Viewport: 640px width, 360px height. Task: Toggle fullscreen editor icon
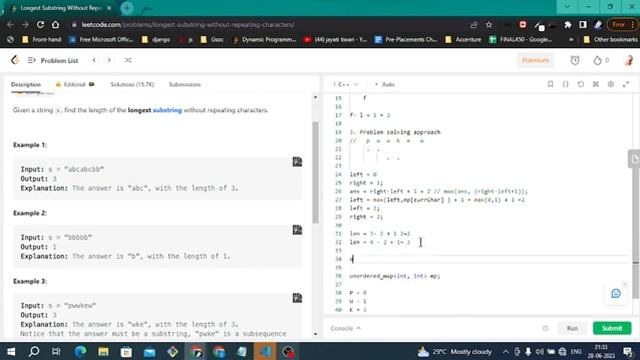626,84
